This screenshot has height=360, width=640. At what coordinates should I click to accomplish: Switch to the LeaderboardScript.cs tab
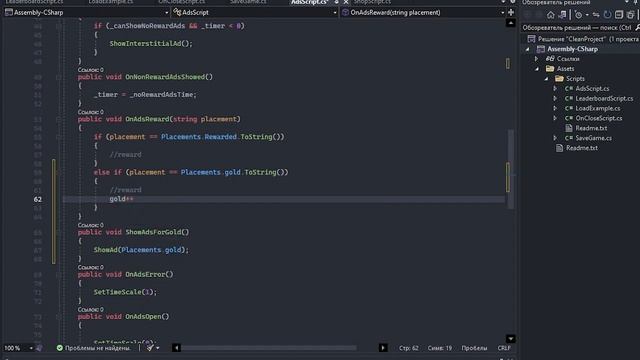pos(34,2)
